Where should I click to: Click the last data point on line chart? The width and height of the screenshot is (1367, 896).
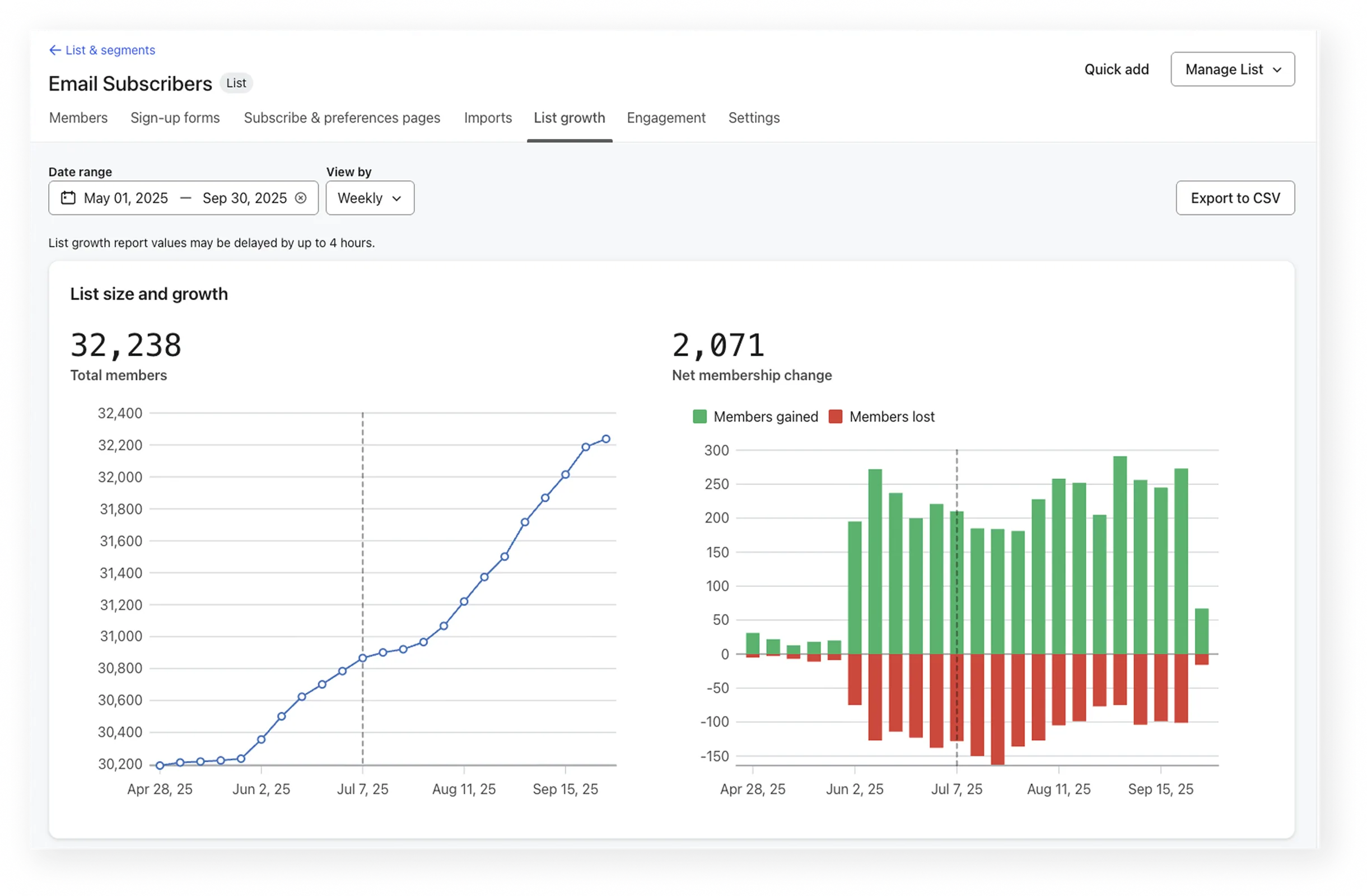coord(605,439)
